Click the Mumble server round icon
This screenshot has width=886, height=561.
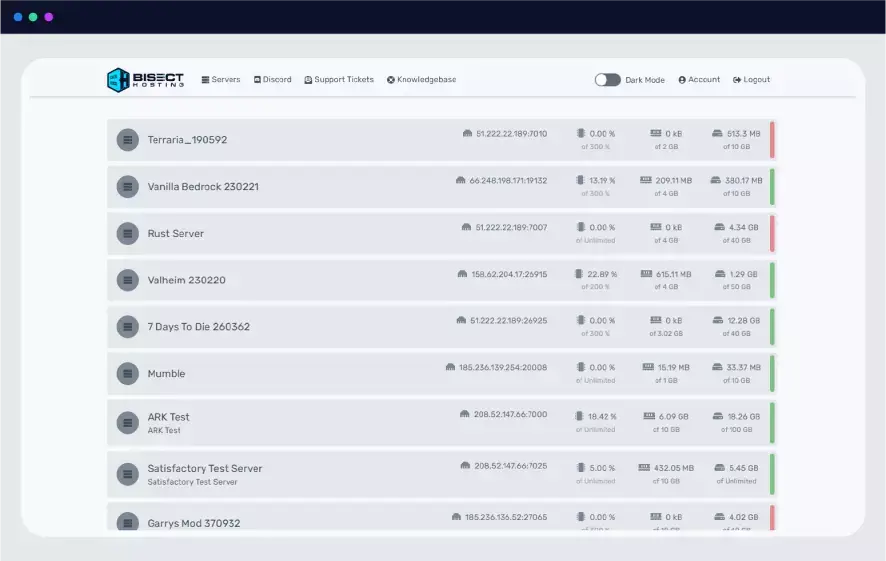click(x=128, y=373)
